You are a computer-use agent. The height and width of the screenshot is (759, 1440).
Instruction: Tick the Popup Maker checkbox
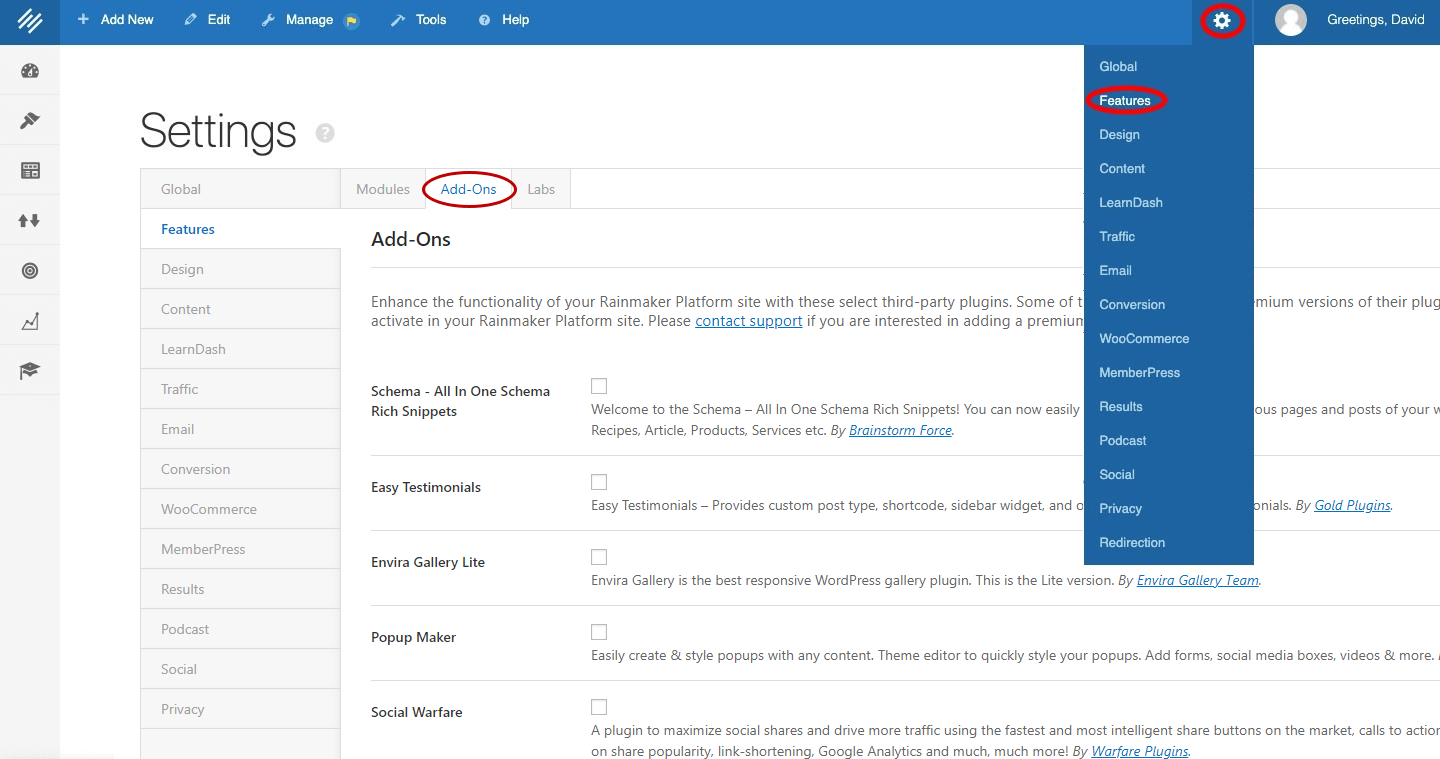[599, 632]
